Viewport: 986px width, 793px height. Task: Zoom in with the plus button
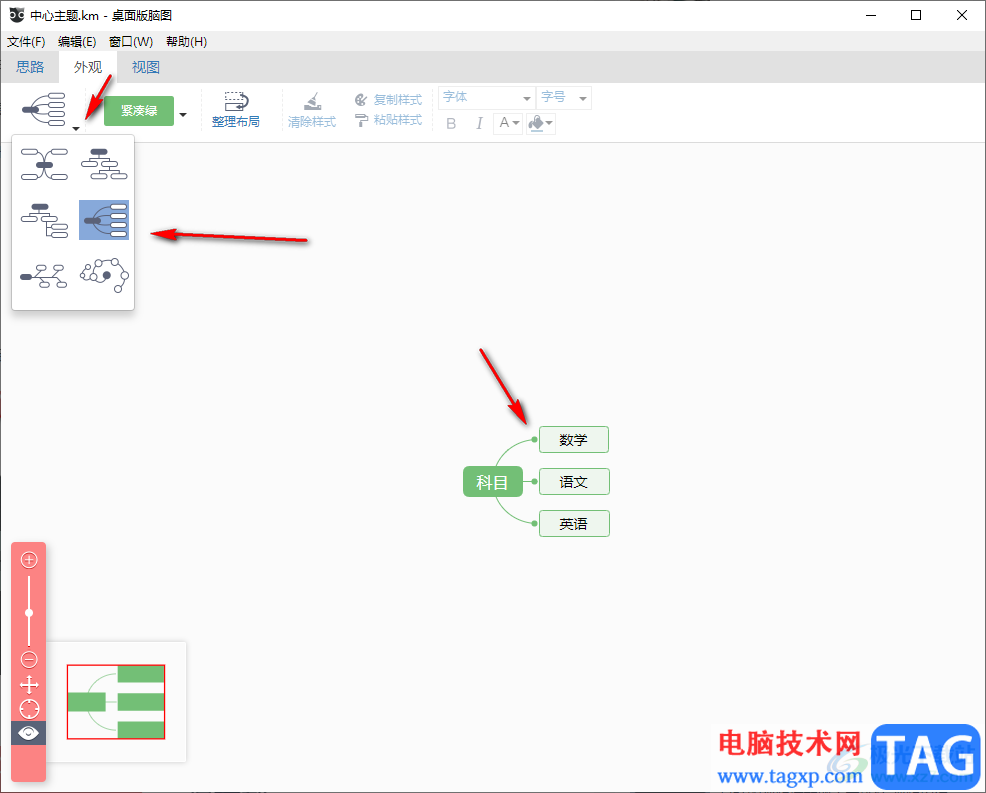[x=29, y=560]
